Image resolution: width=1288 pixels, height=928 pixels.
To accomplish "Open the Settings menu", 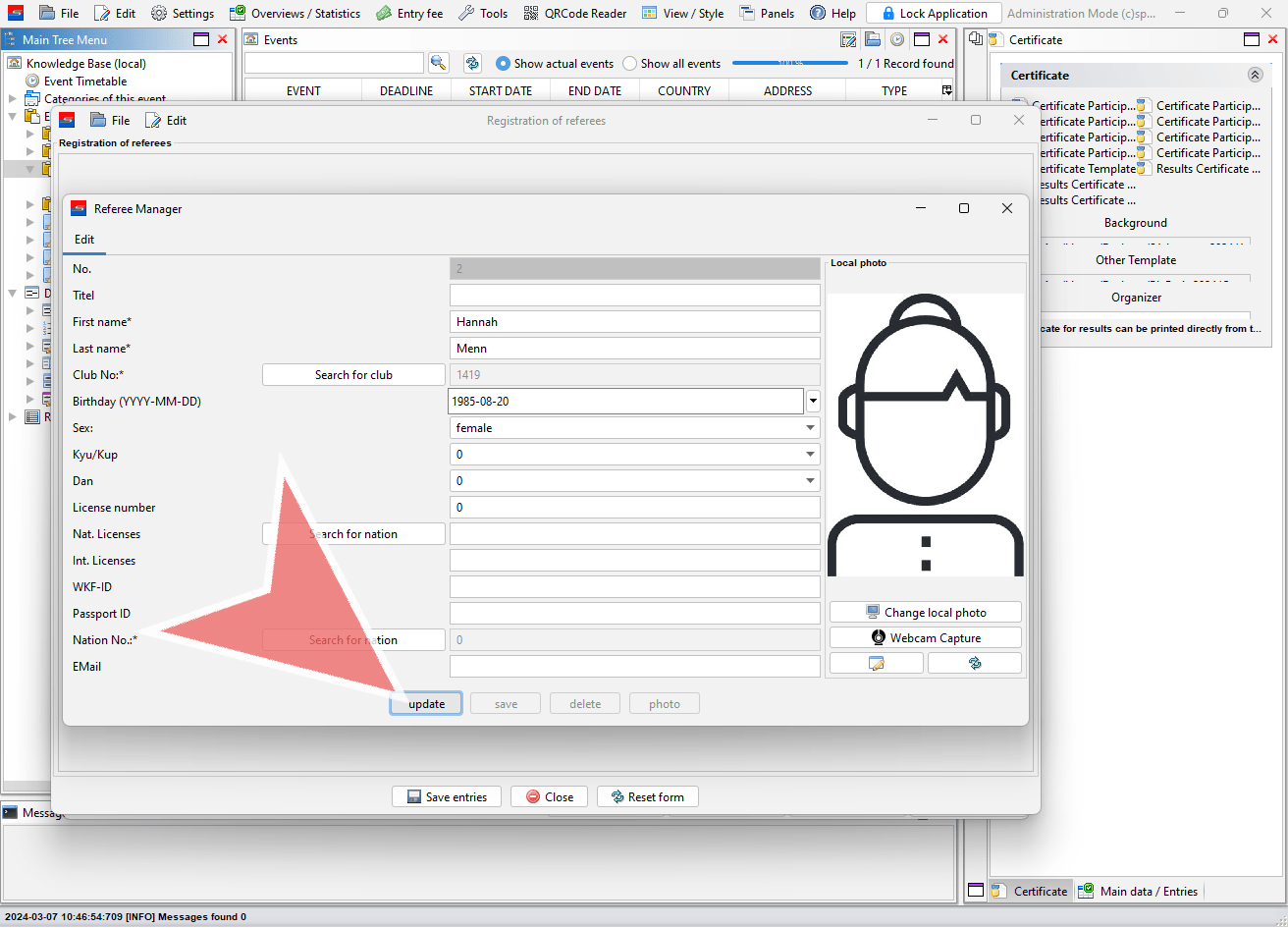I will coord(183,14).
